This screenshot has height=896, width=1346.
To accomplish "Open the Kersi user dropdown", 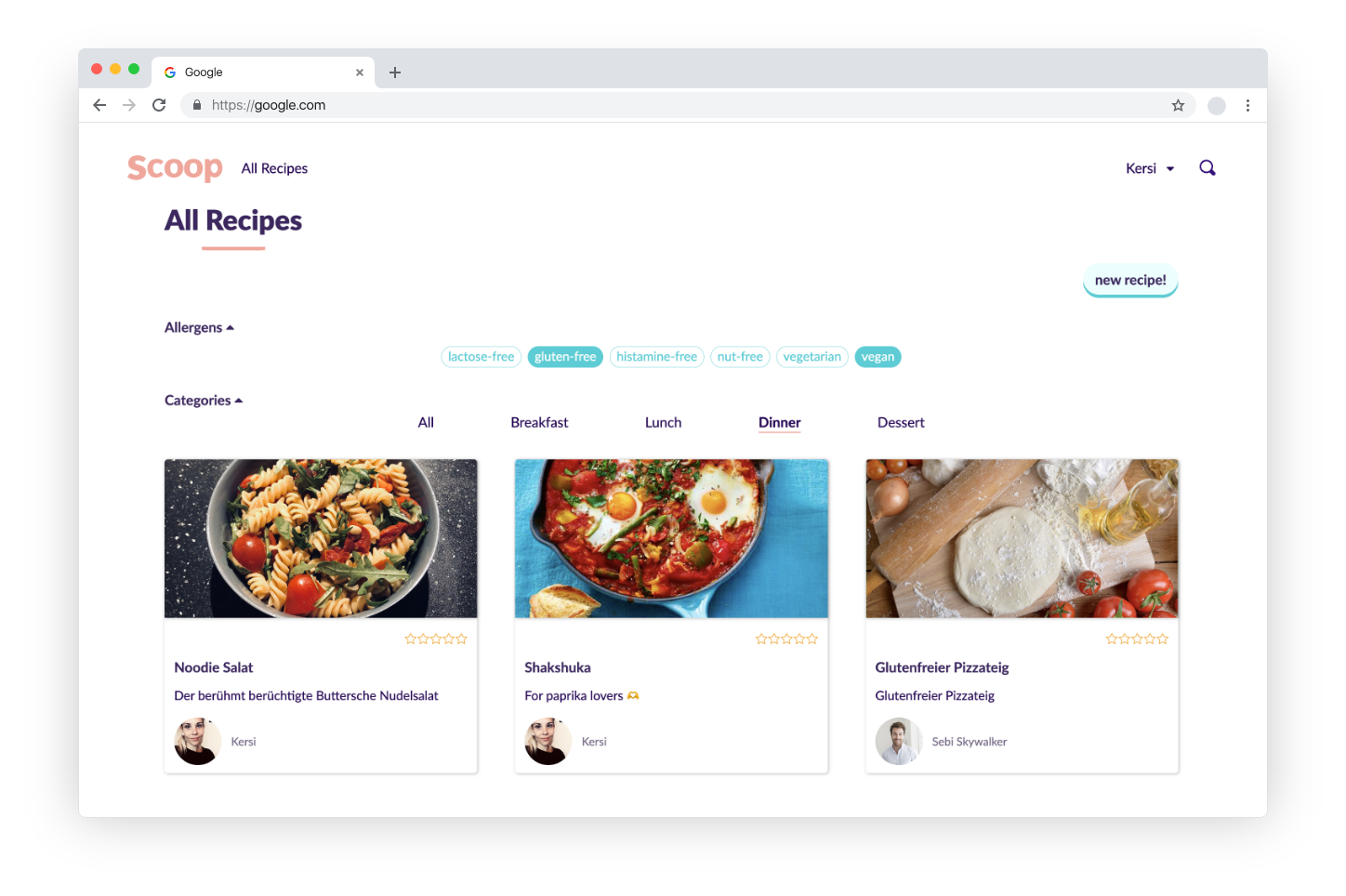I will click(1150, 168).
